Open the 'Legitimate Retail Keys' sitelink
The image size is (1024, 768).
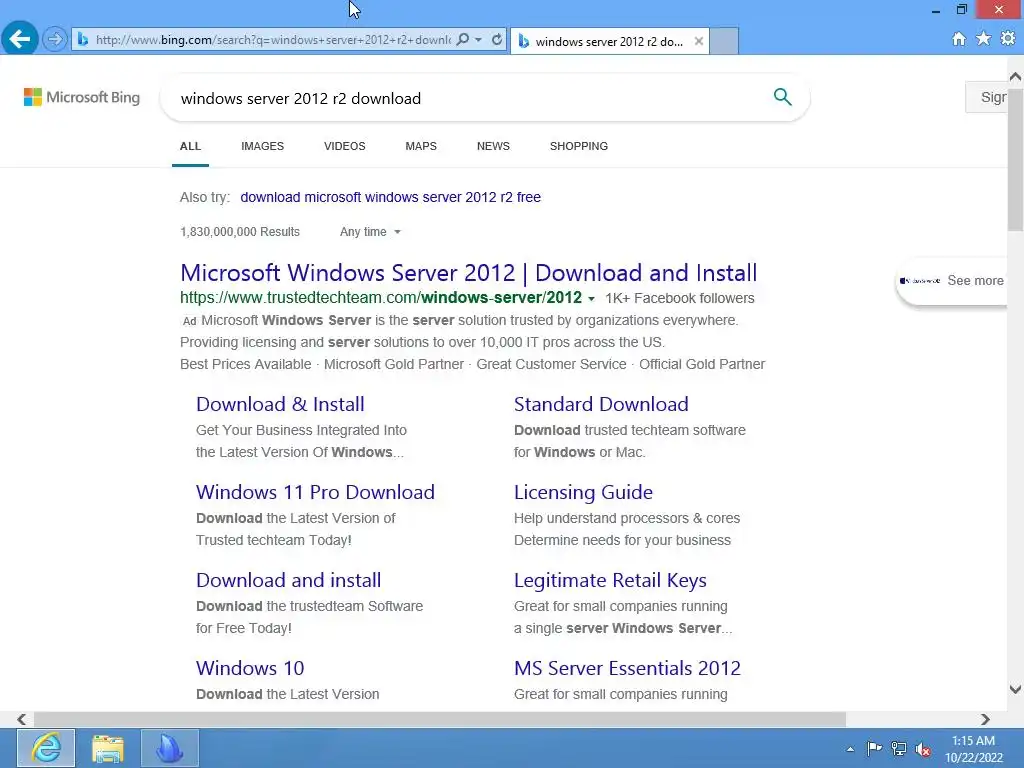pos(610,581)
